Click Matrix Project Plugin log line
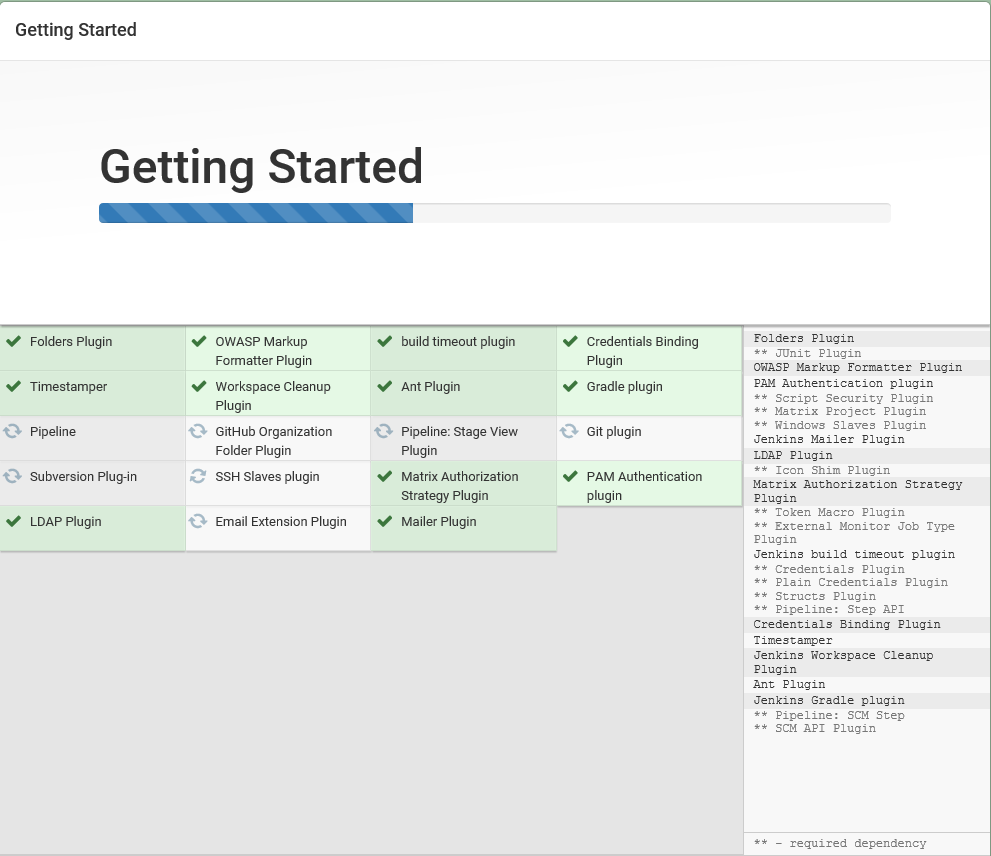Image resolution: width=991 pixels, height=856 pixels. (x=839, y=411)
